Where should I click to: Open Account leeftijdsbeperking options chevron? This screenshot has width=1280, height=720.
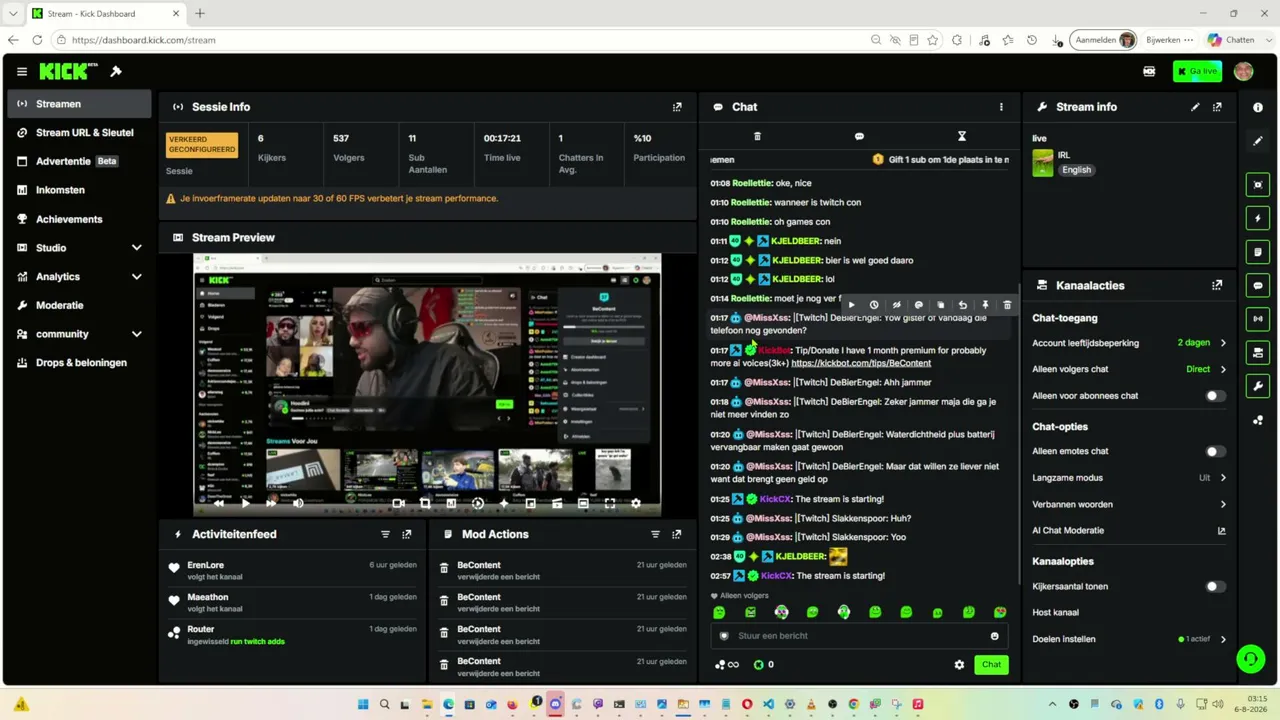pos(1223,343)
